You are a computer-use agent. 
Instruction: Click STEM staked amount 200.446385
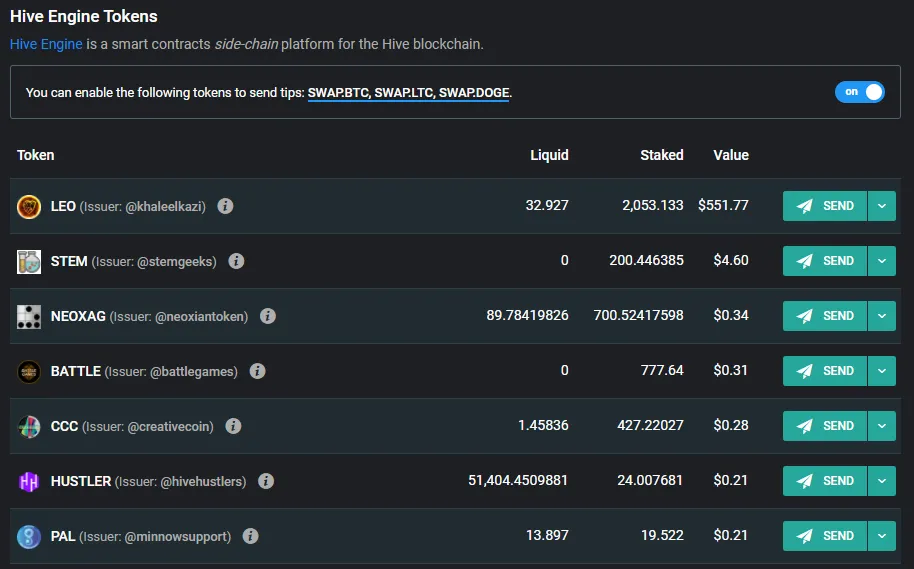(x=646, y=260)
